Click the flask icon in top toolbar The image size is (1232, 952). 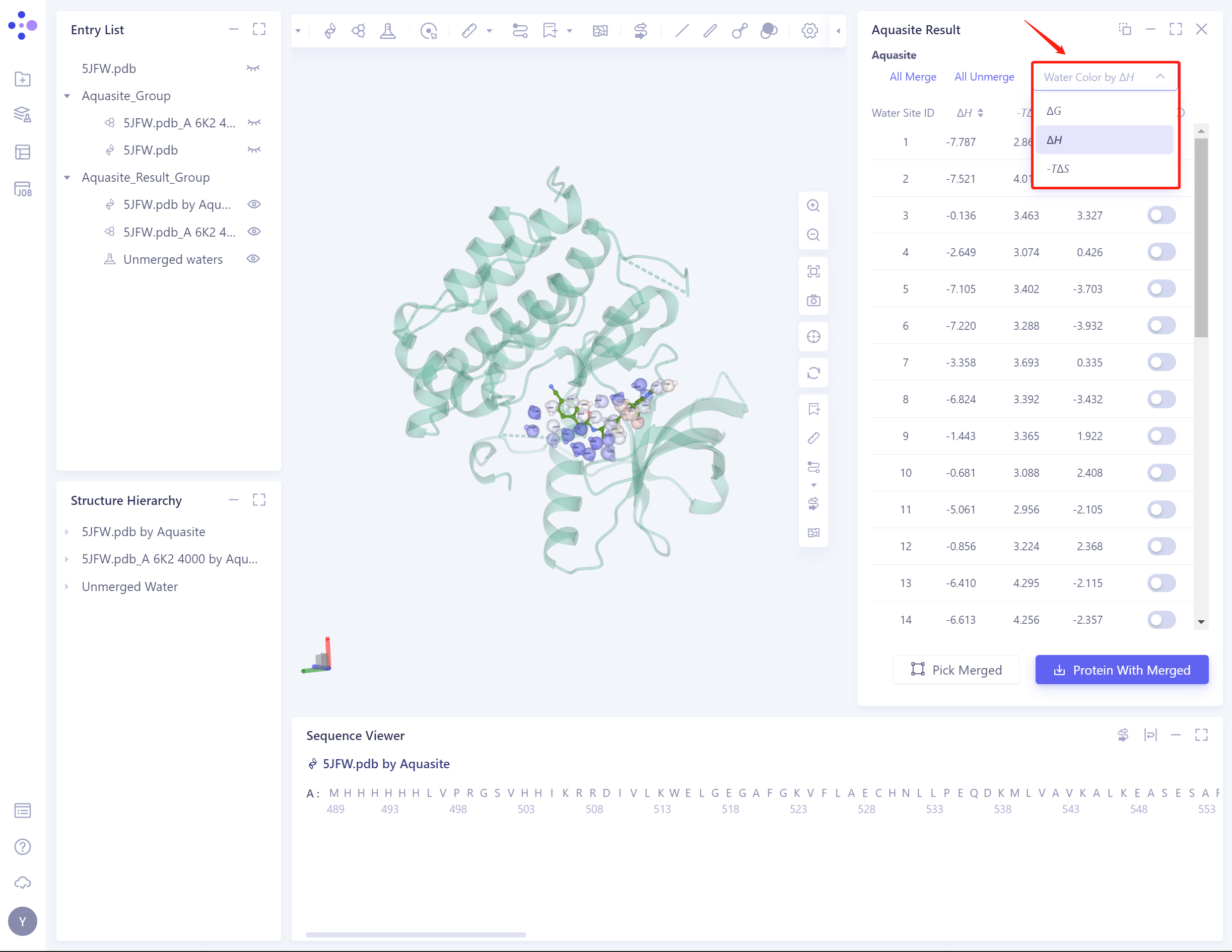[387, 30]
